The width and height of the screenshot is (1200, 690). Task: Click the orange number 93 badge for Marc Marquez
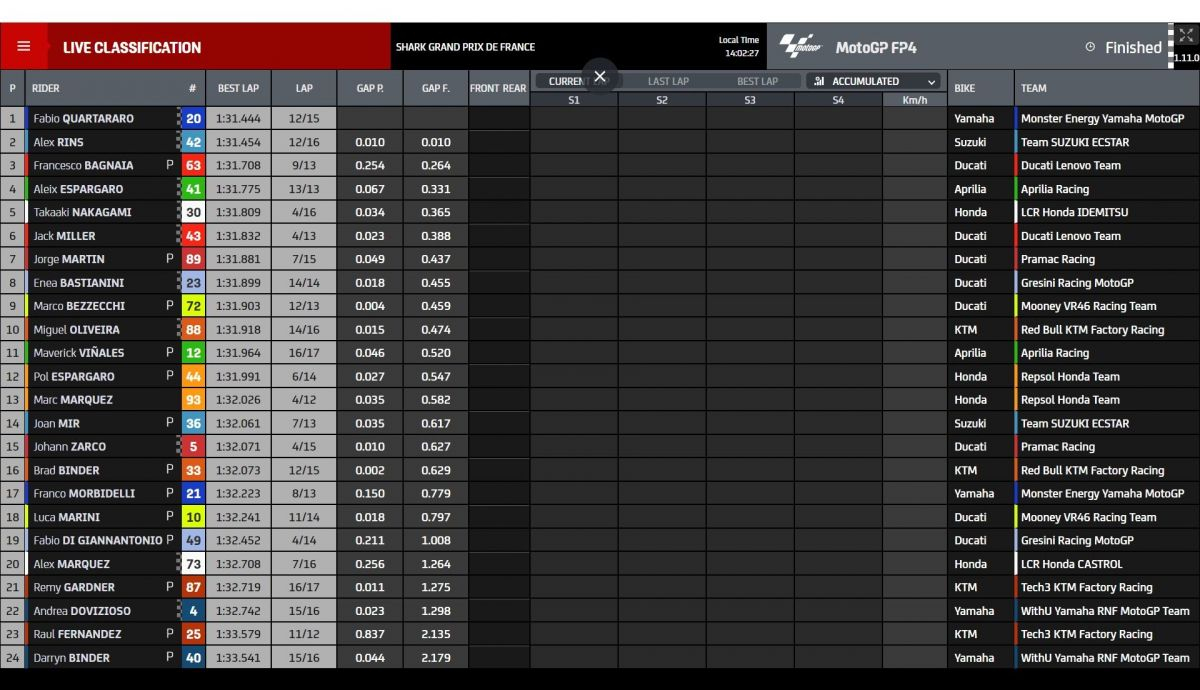click(x=193, y=399)
